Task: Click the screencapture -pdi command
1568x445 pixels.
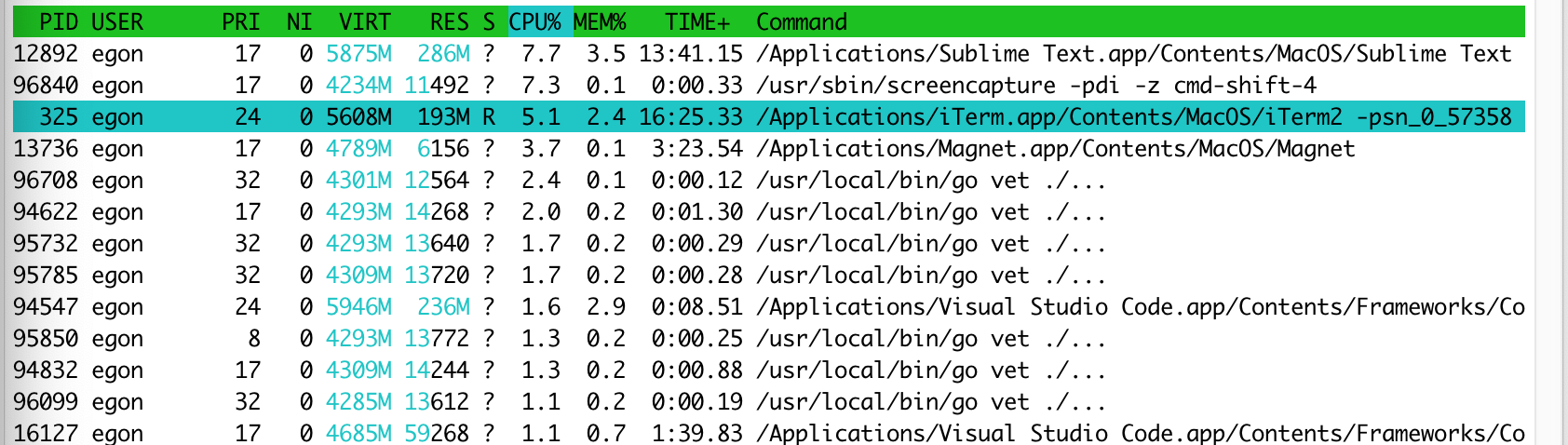Action: tap(1036, 86)
